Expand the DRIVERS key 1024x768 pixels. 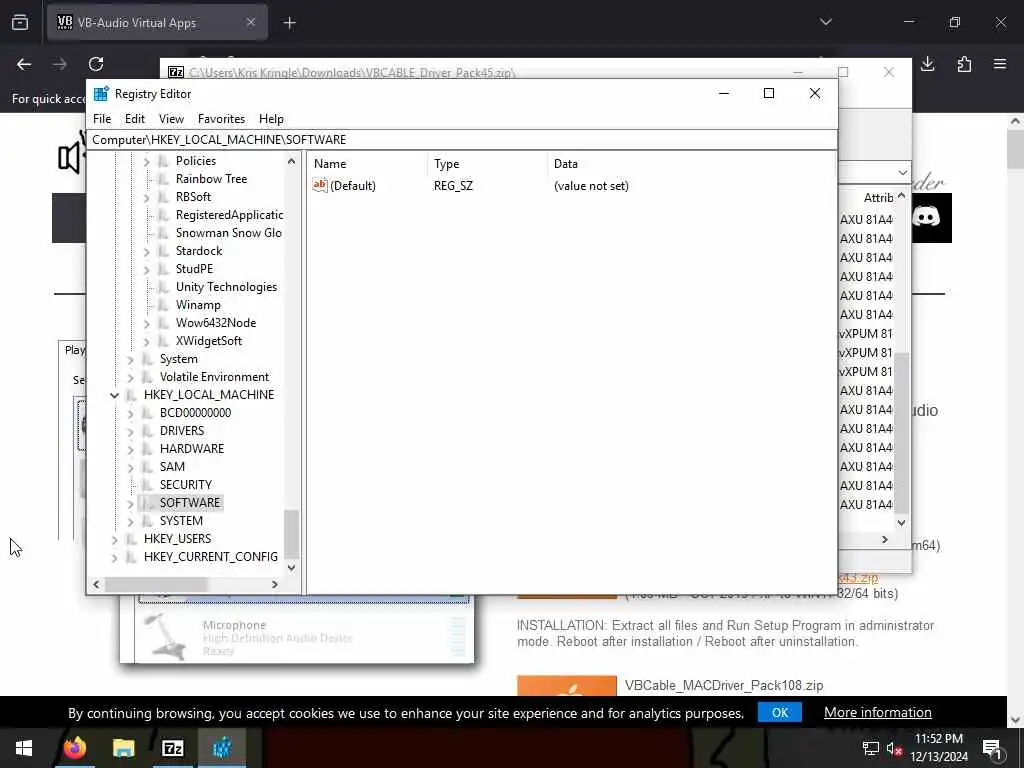(131, 432)
